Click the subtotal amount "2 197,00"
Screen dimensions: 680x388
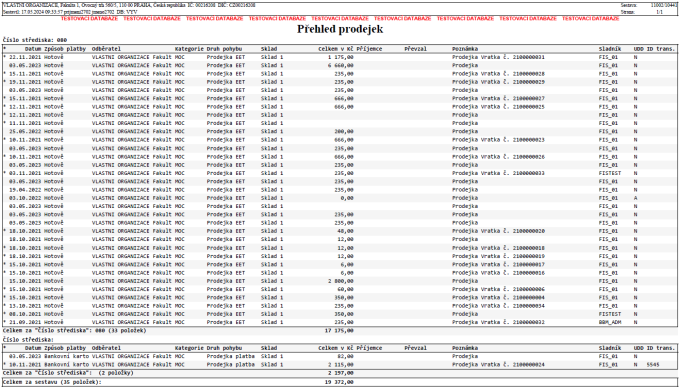tap(340, 373)
